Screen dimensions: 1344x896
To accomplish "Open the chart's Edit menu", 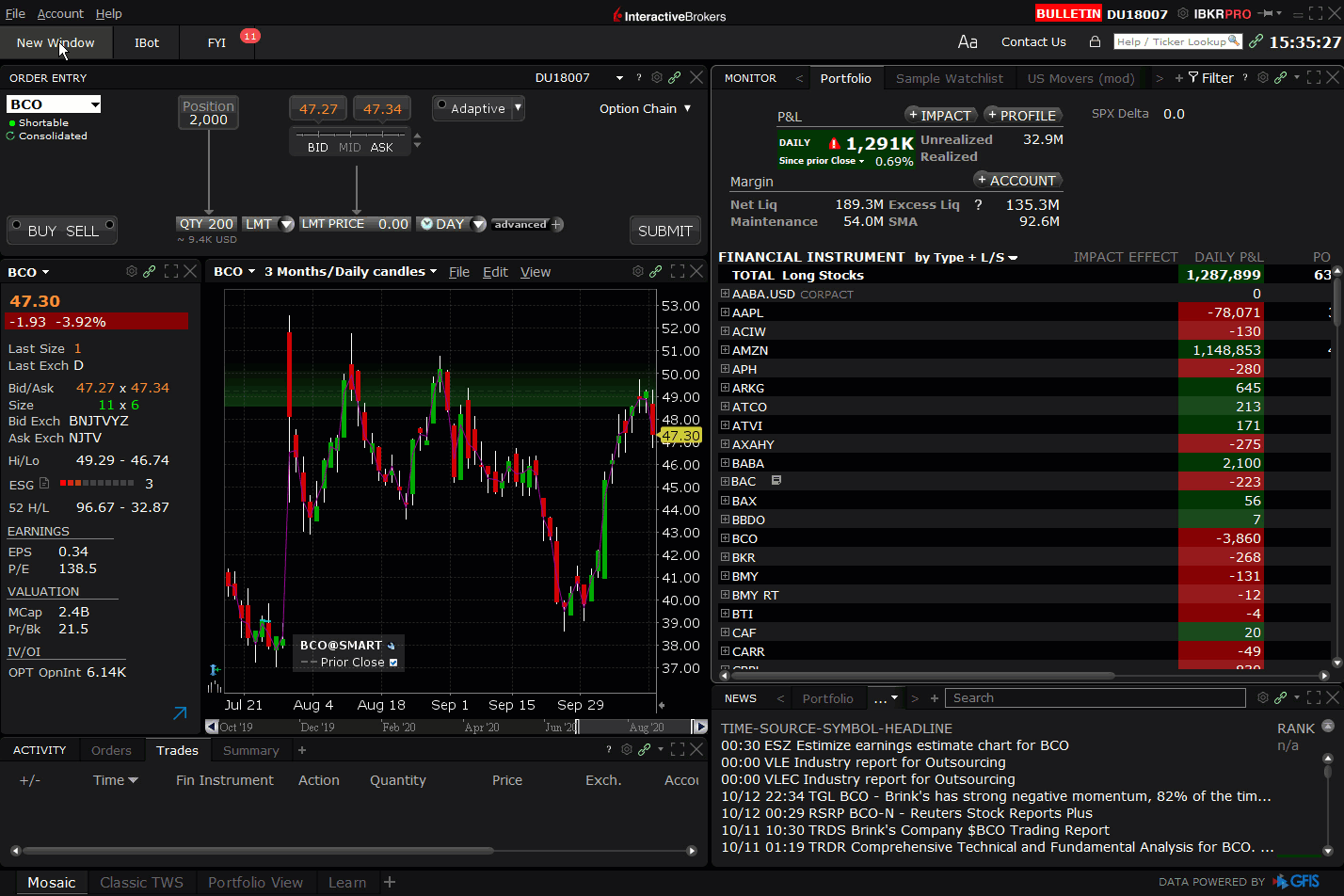I will 495,272.
